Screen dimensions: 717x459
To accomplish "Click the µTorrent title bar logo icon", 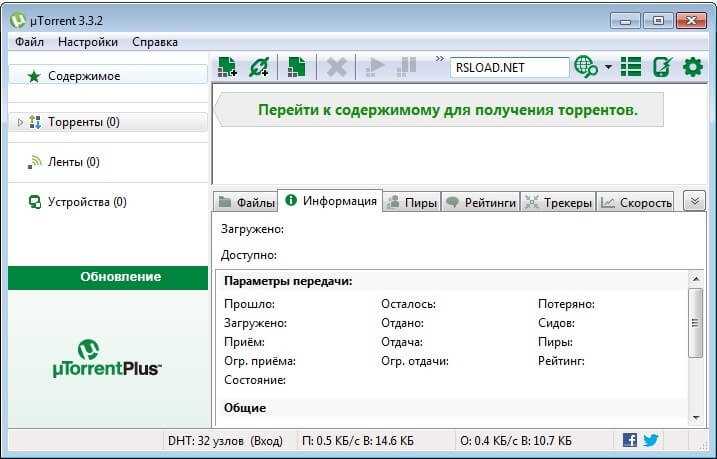I will point(18,21).
